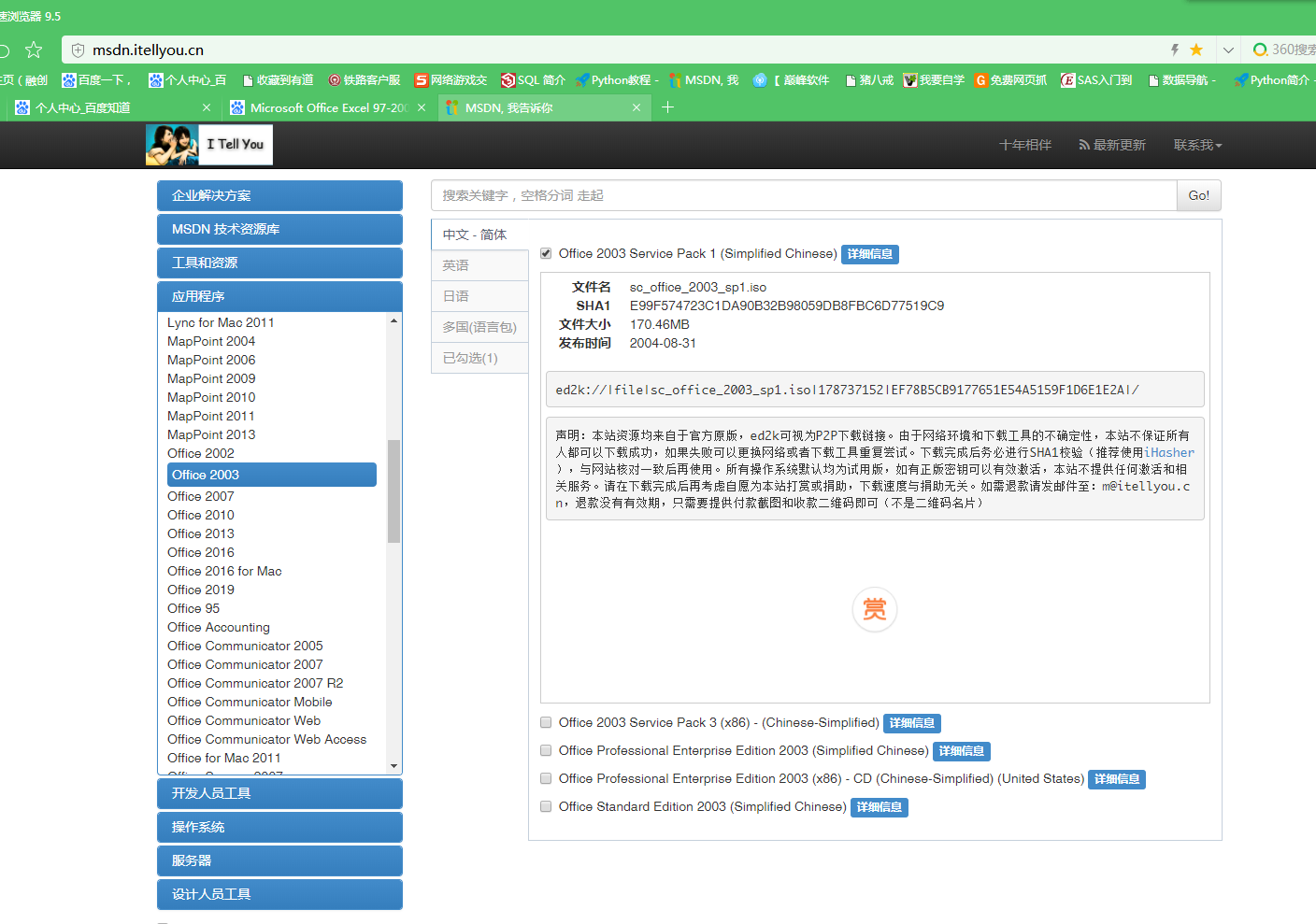Select the 中文 - 简体 language tab
Viewport: 1316px width, 924px height.
(x=479, y=235)
